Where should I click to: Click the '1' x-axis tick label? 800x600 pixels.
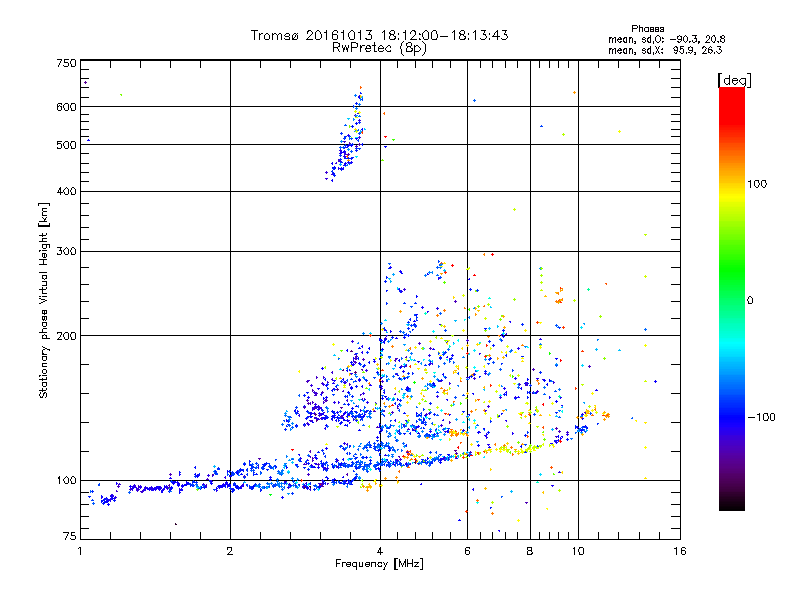point(80,551)
